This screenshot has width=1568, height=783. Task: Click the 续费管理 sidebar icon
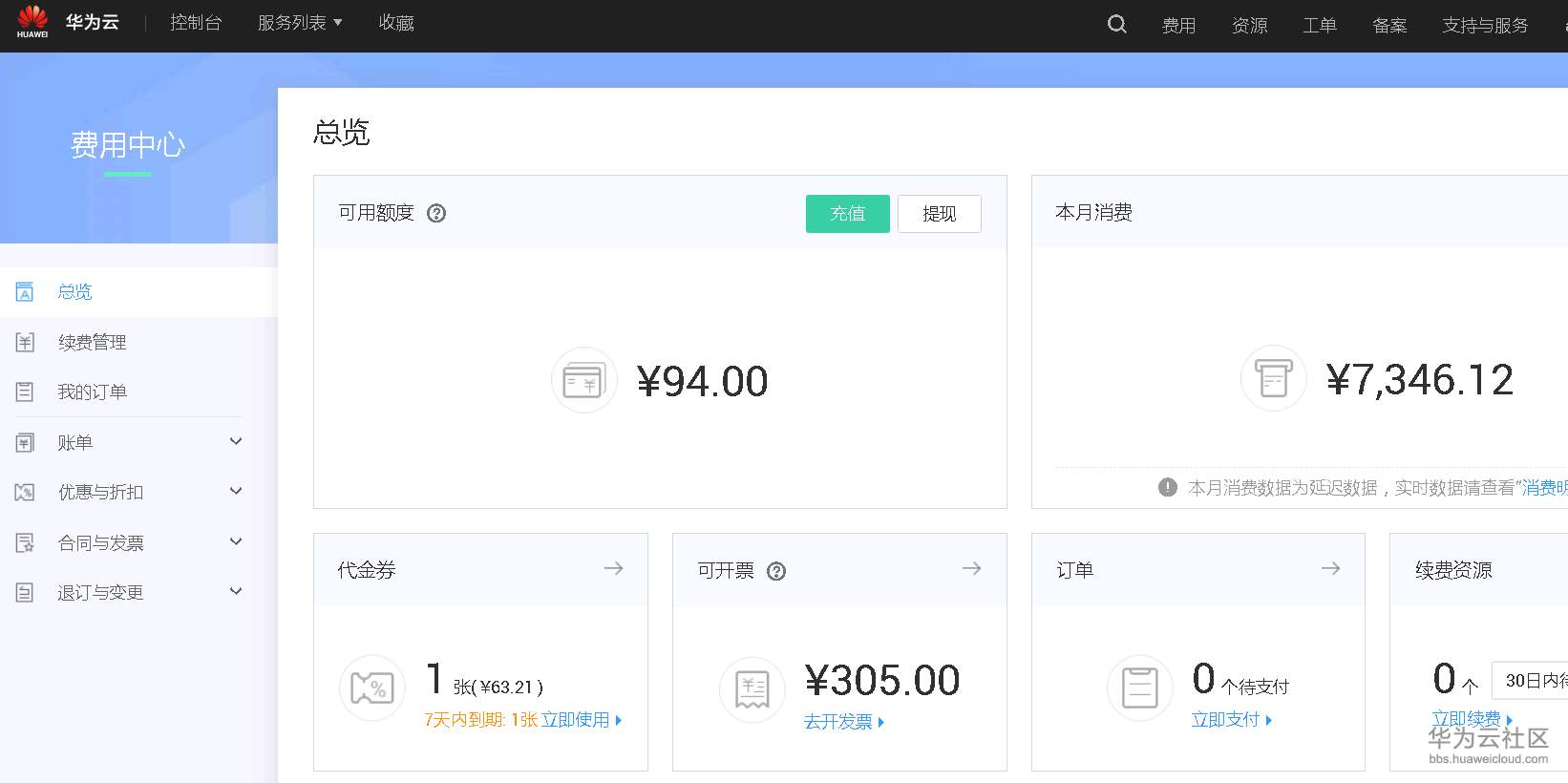[x=25, y=342]
